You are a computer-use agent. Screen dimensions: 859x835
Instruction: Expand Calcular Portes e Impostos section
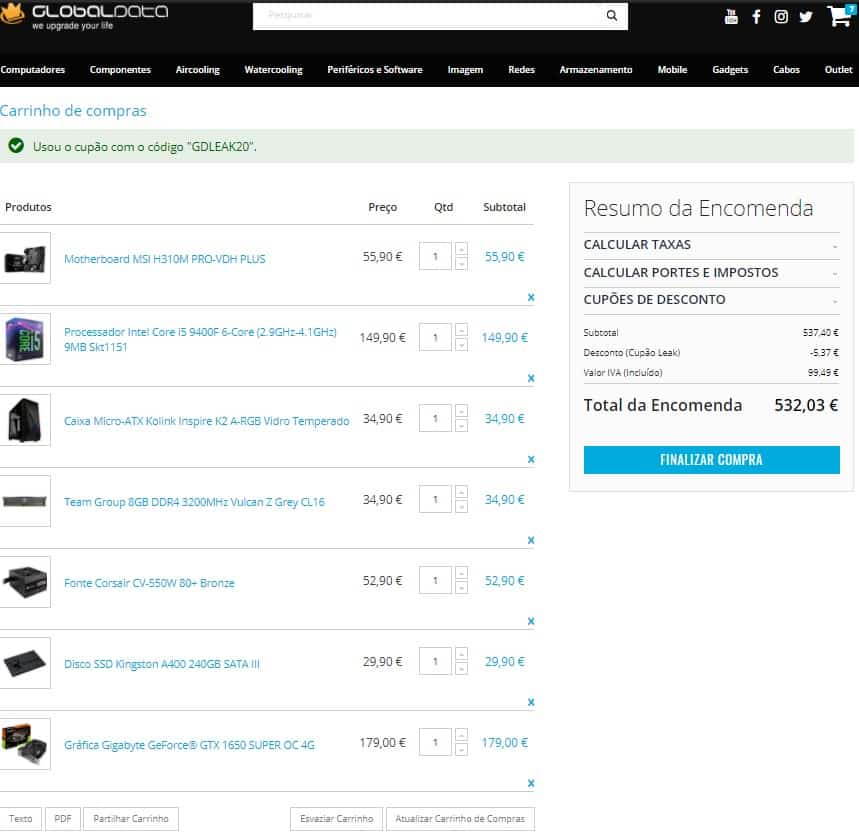pyautogui.click(x=711, y=272)
